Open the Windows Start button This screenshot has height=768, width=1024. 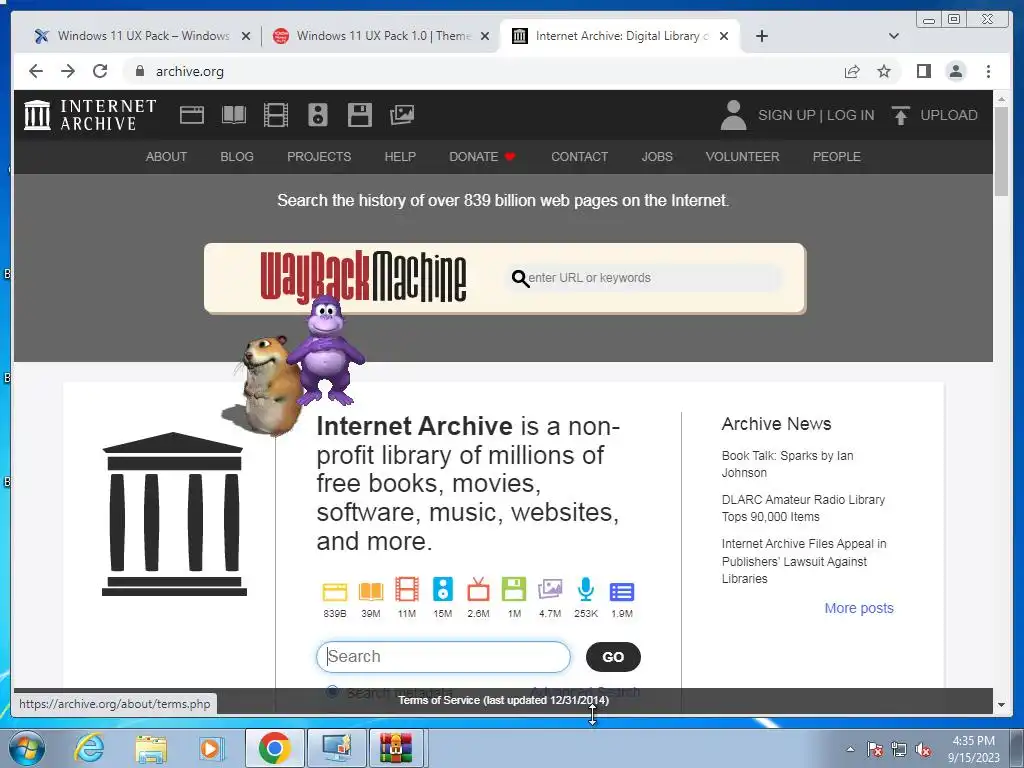pos(26,748)
